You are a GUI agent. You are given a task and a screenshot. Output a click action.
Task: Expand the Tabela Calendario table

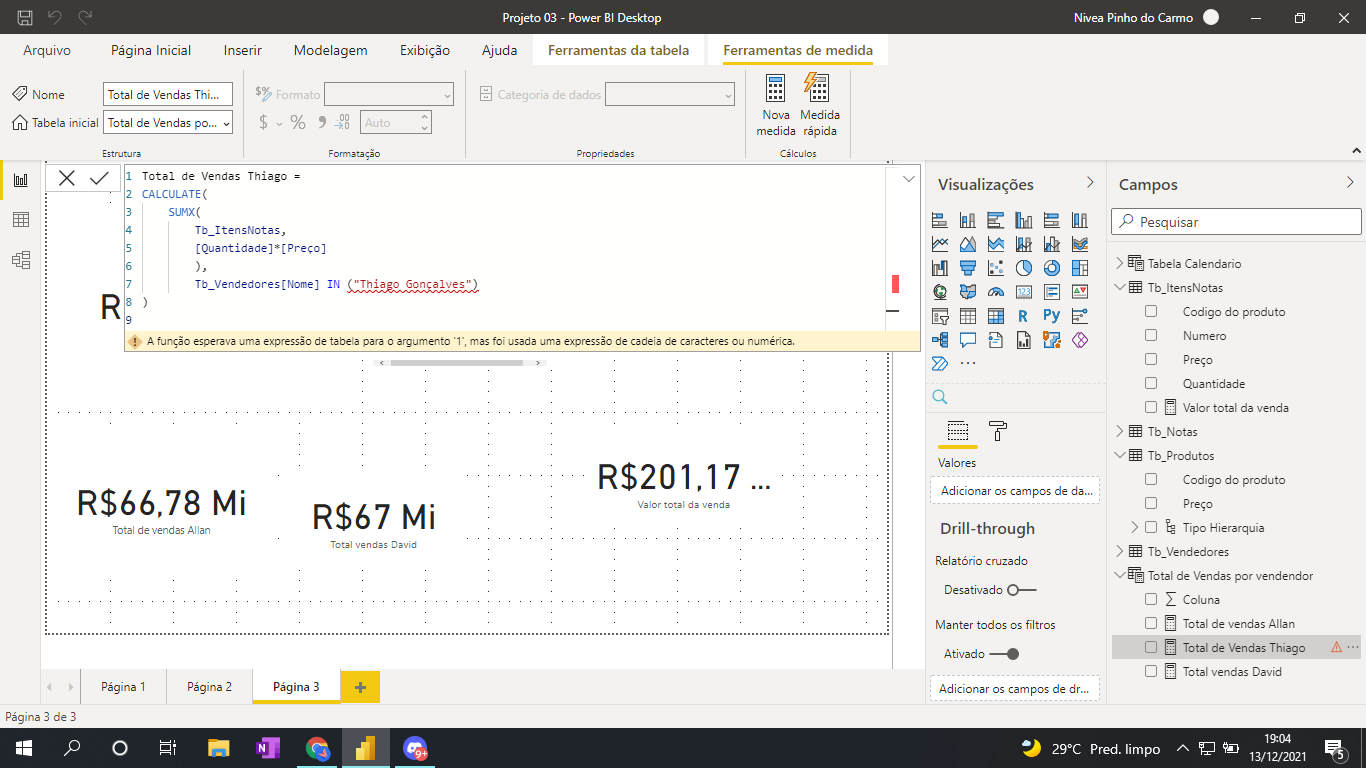[1119, 264]
